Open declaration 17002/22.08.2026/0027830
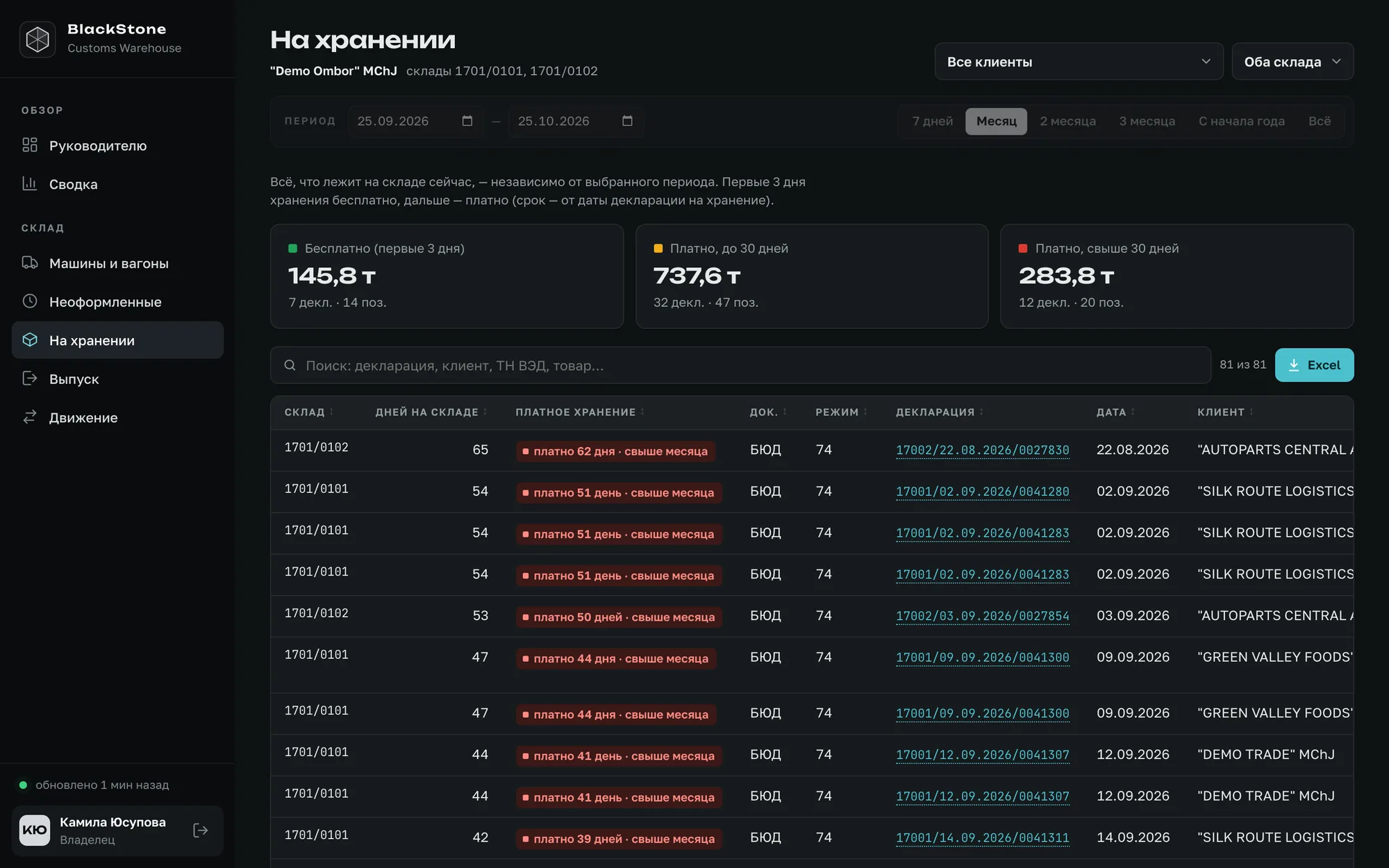Image resolution: width=1389 pixels, height=868 pixels. [x=982, y=450]
